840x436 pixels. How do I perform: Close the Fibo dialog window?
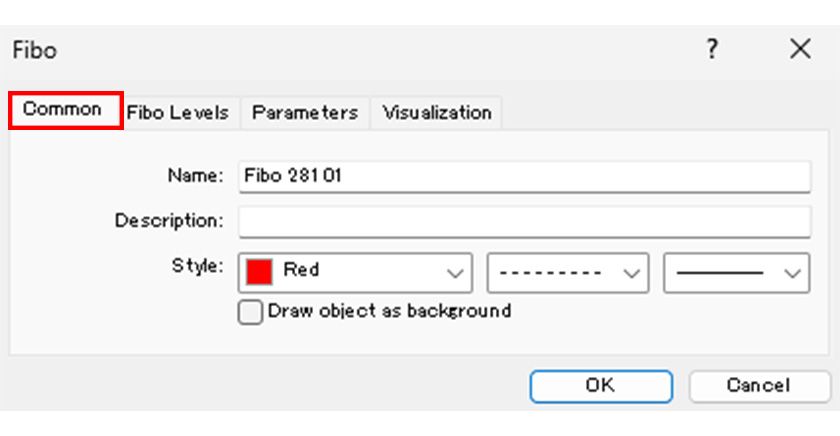pyautogui.click(x=800, y=49)
